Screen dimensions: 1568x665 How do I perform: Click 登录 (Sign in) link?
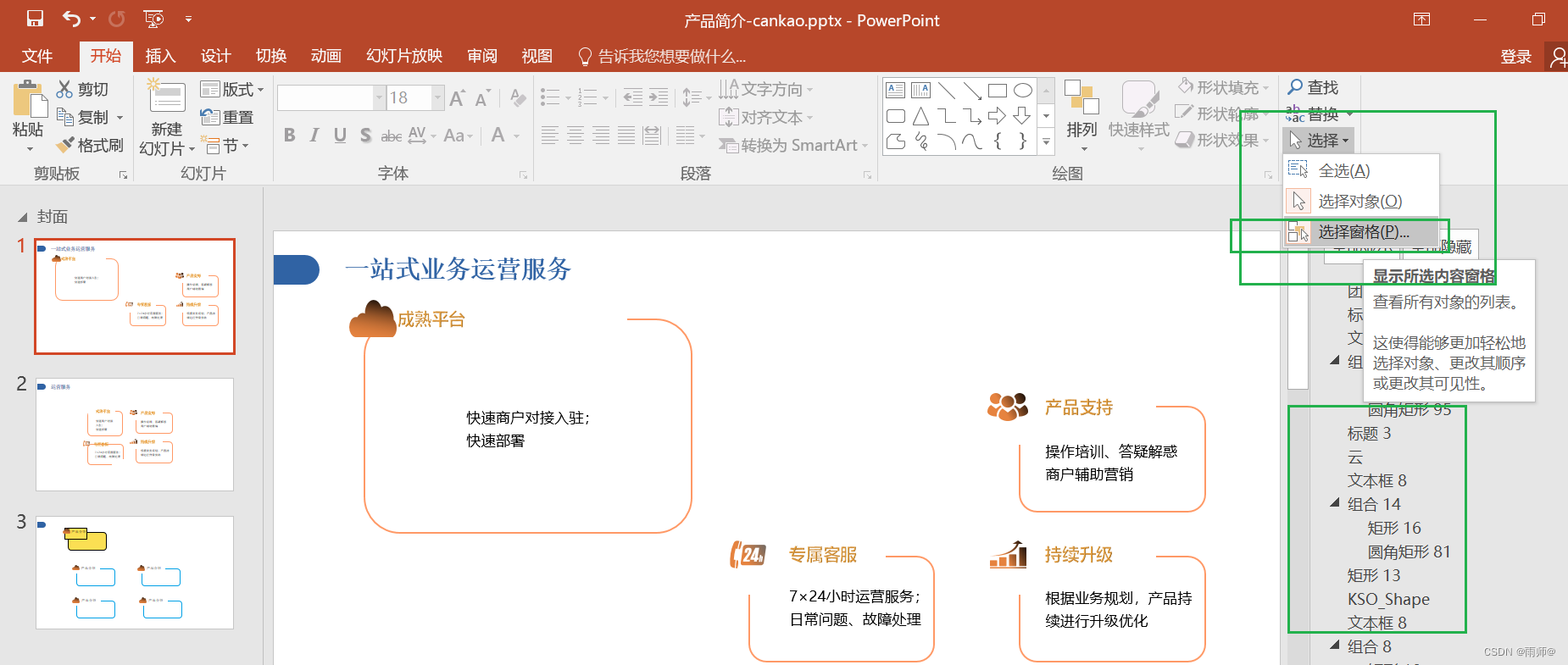(x=1515, y=57)
